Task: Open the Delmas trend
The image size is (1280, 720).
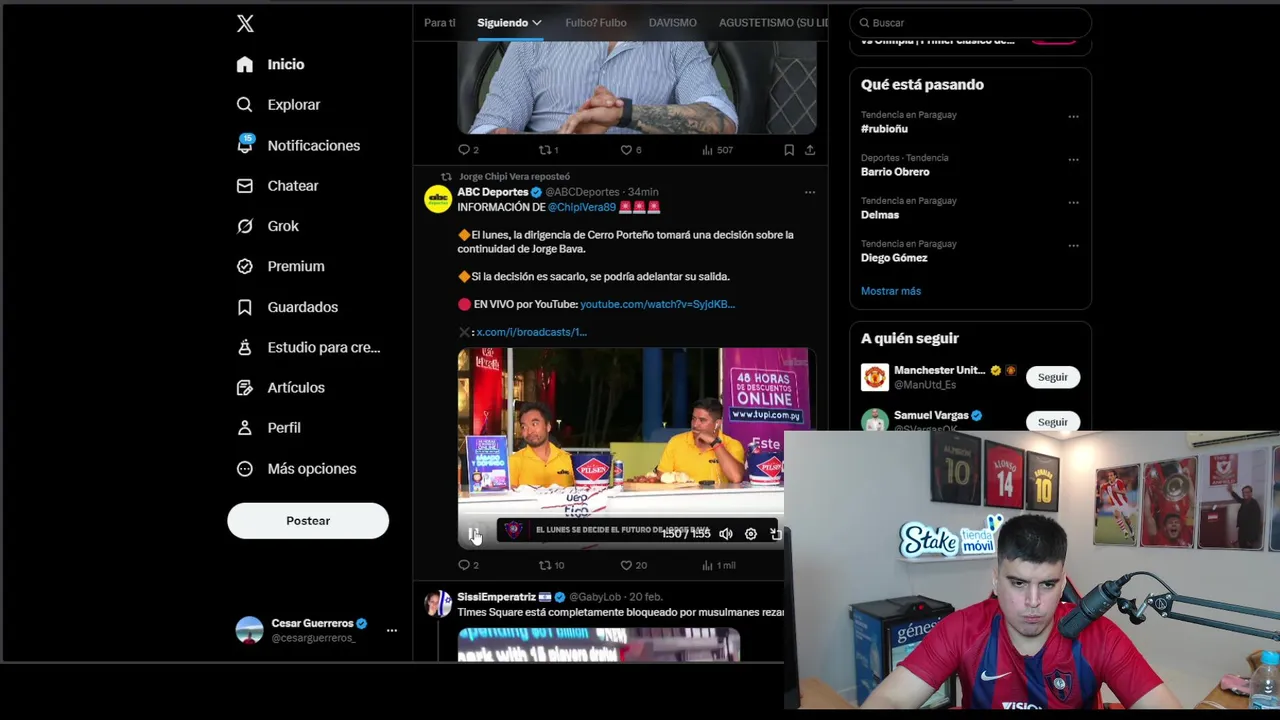Action: (x=880, y=215)
